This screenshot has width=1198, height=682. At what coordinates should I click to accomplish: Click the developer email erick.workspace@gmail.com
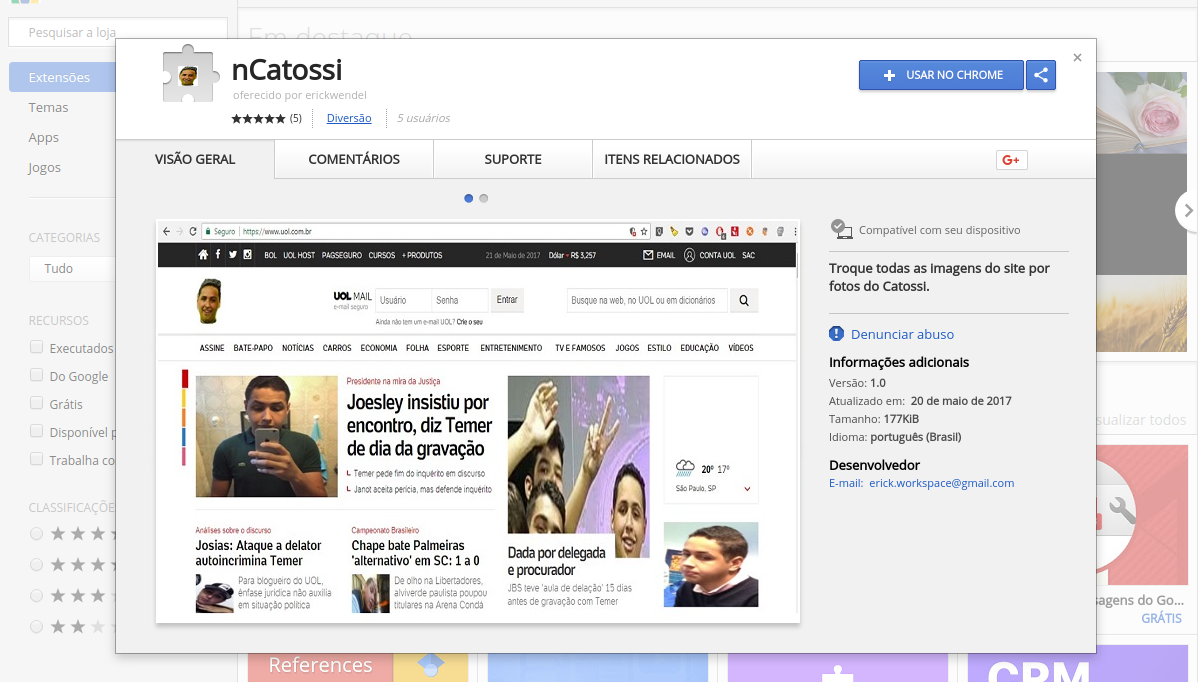[x=941, y=483]
